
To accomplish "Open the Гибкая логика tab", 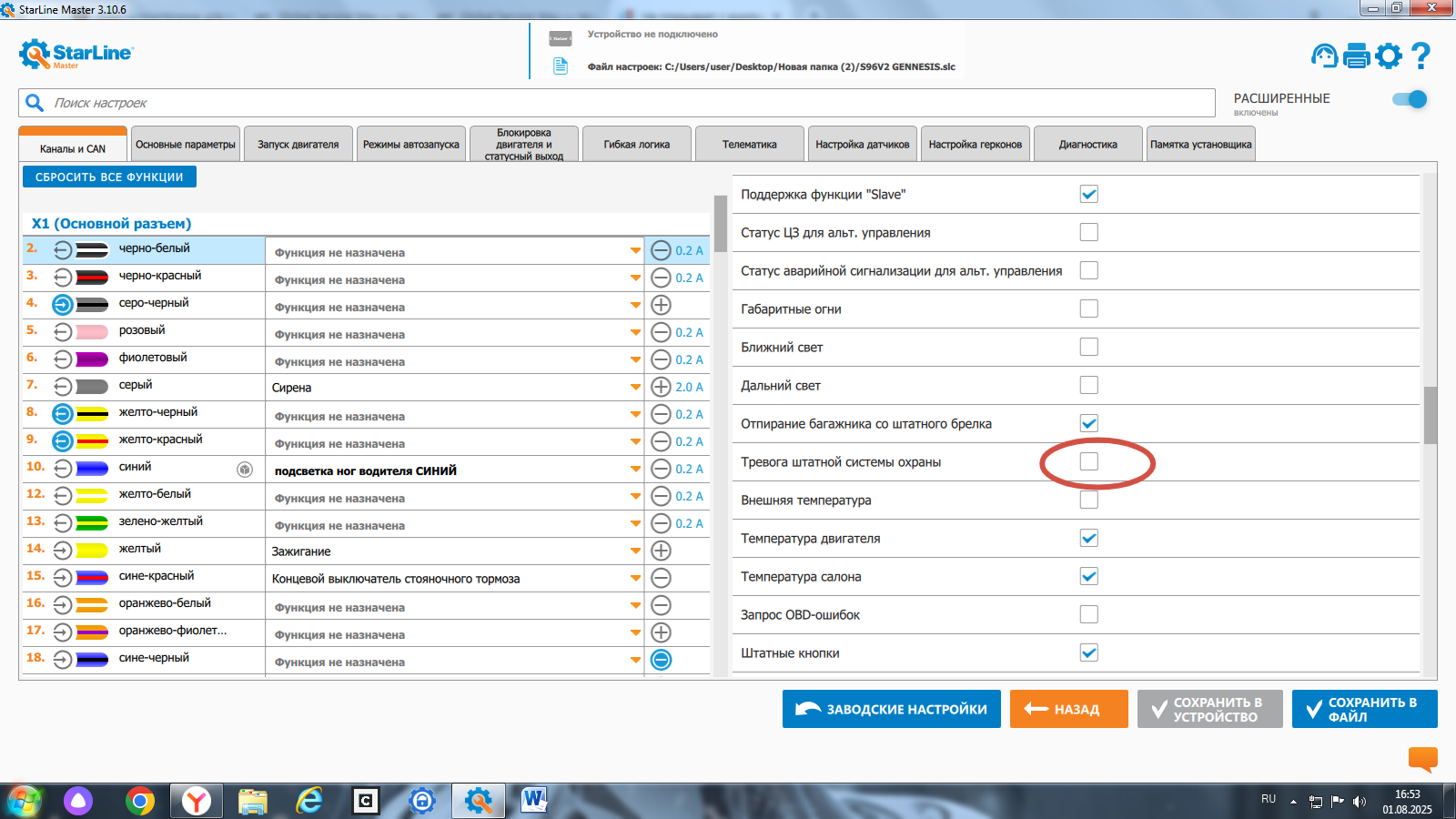I will tap(637, 144).
